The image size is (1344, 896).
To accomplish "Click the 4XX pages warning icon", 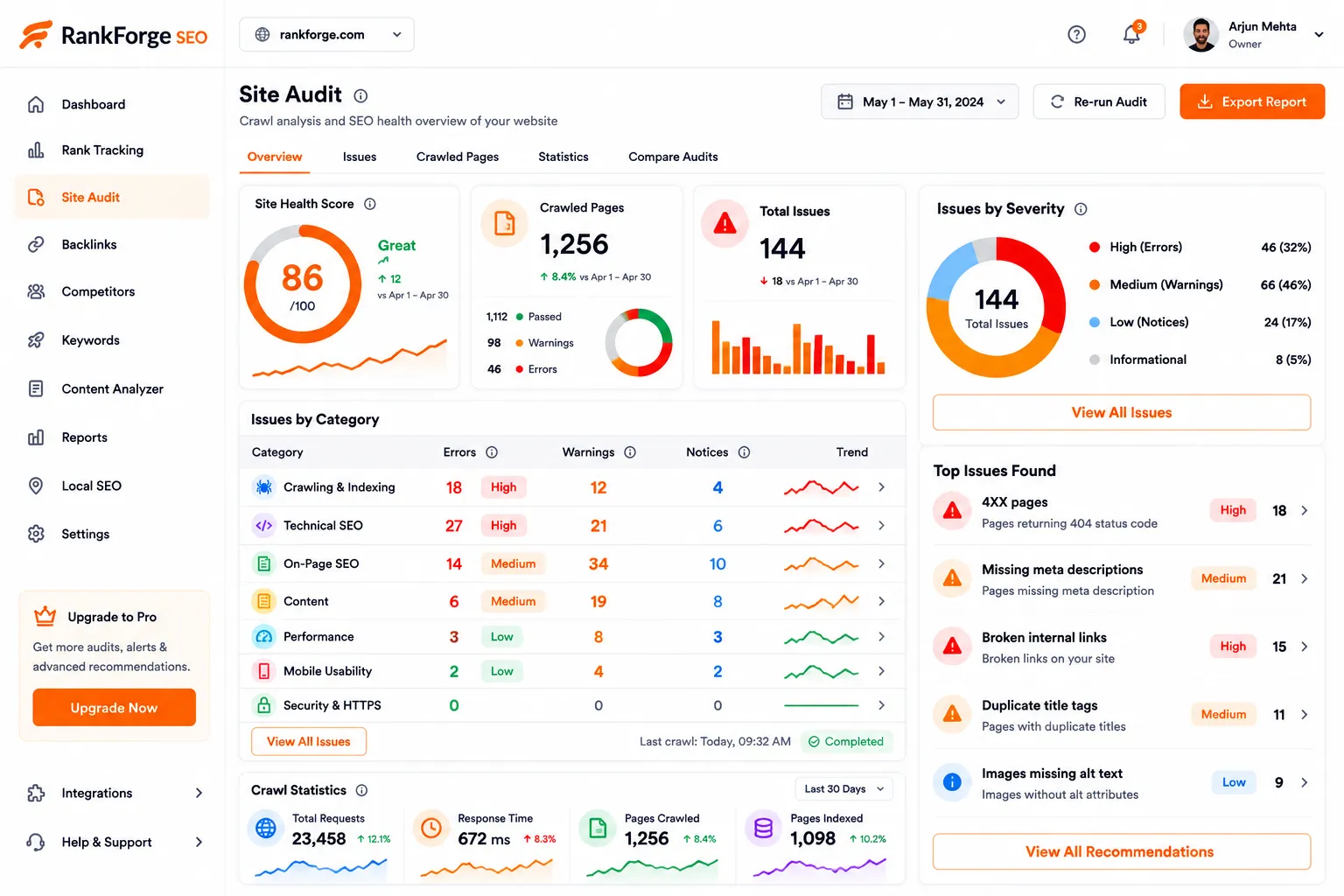I will 953,511.
